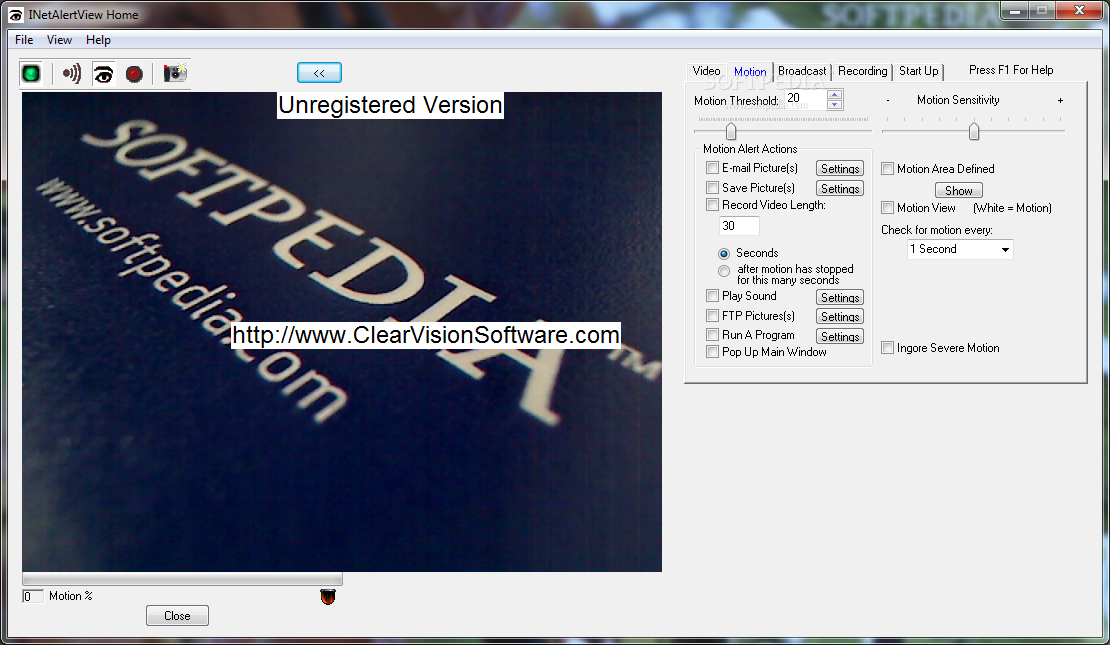The height and width of the screenshot is (645, 1110).
Task: Click the siren alarm icon below video
Action: pos(328,597)
